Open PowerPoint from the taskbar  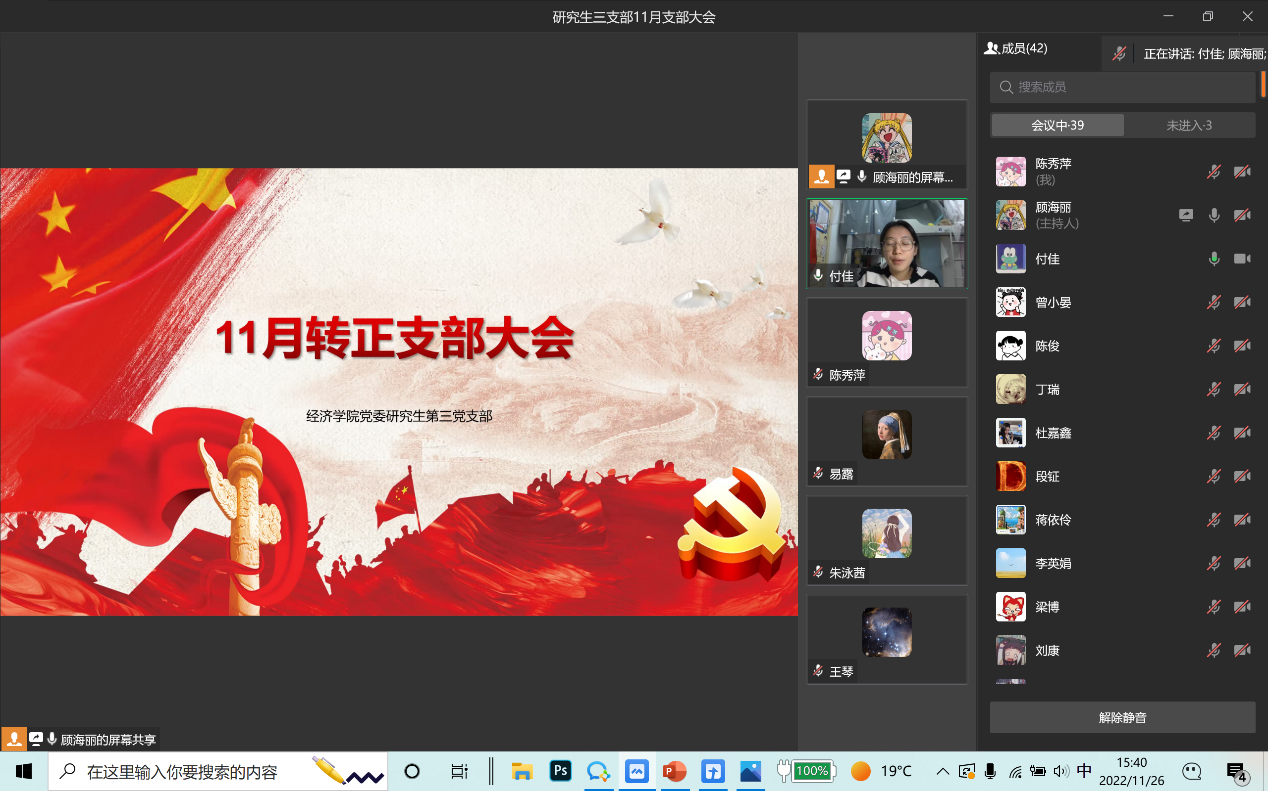[675, 771]
